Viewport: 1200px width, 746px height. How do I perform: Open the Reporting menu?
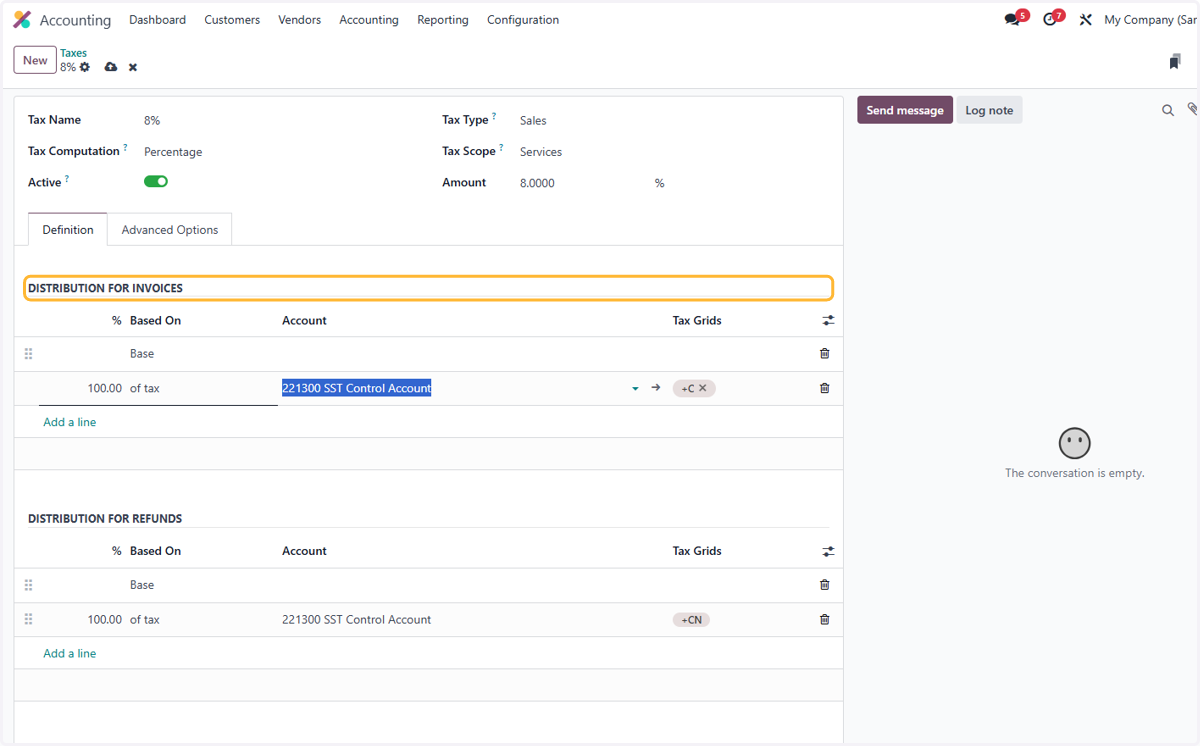(x=443, y=20)
